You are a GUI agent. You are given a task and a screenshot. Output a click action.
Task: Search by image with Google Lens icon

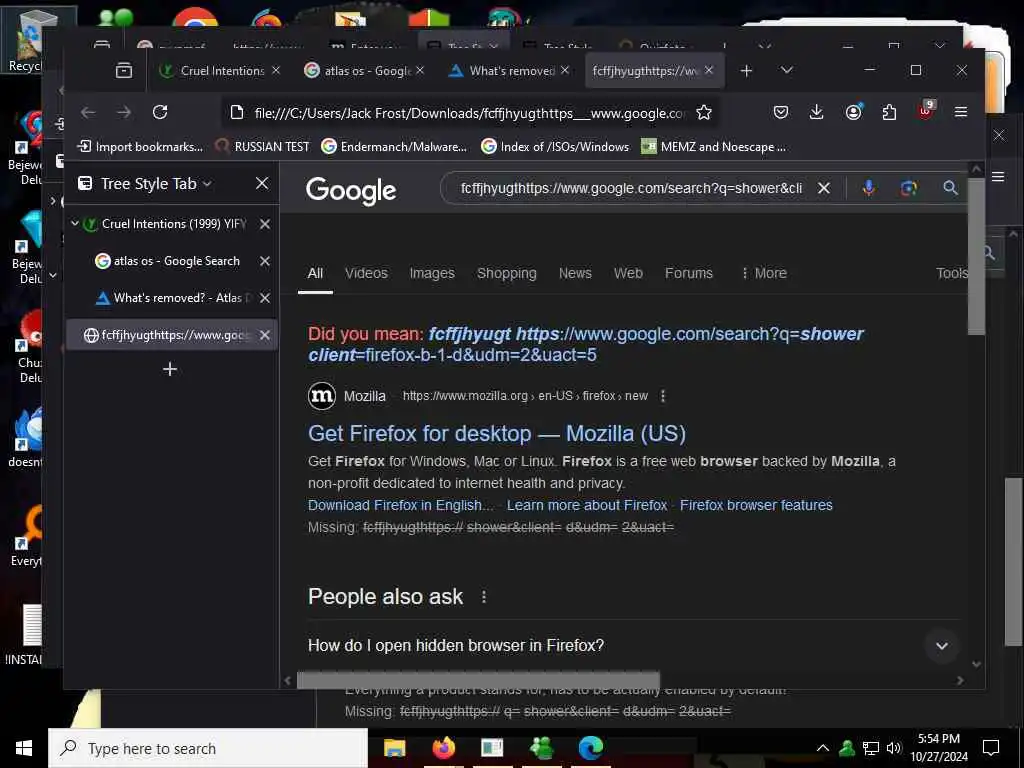click(908, 188)
